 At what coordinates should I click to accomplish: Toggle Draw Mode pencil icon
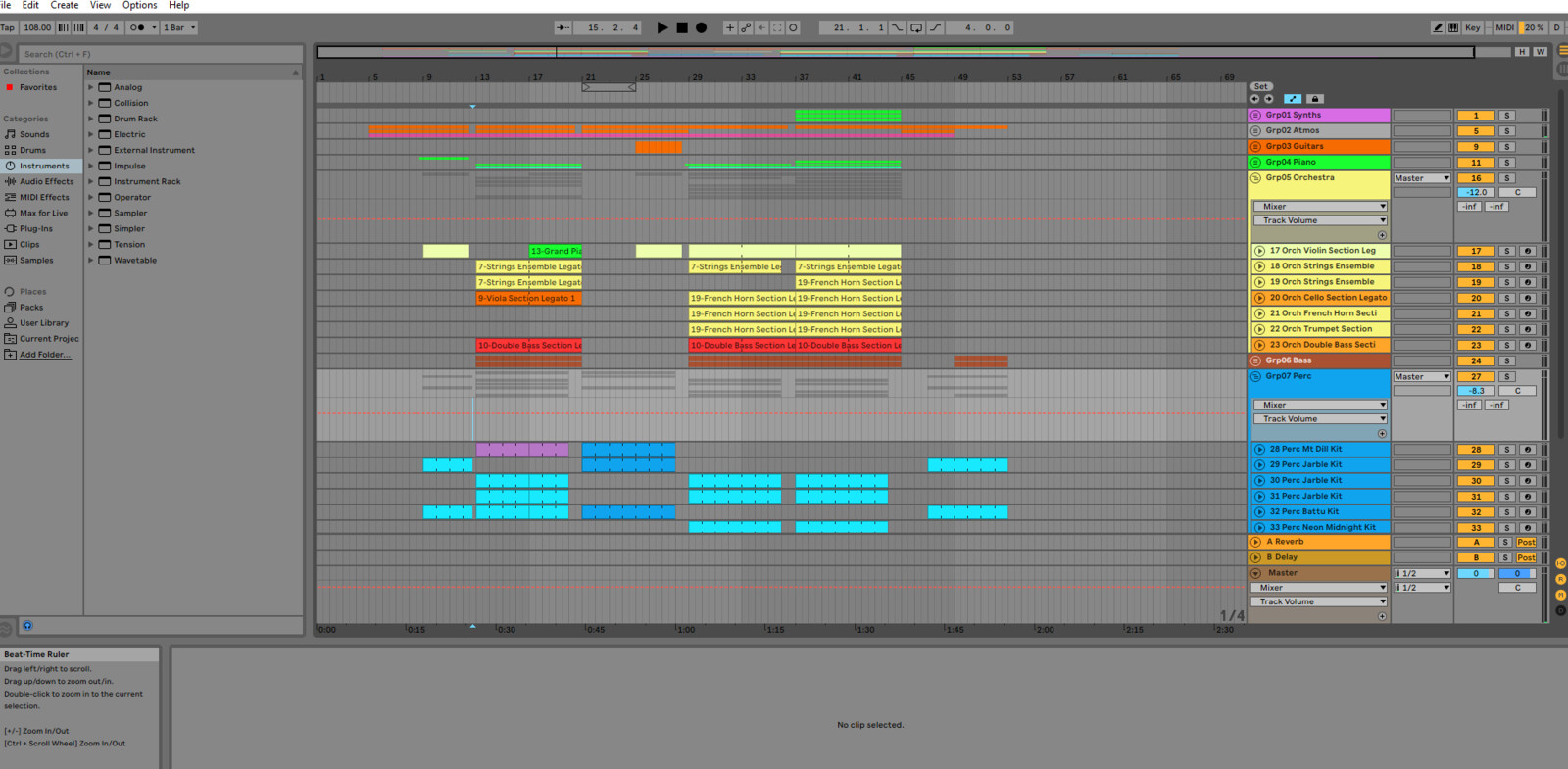tap(1438, 27)
